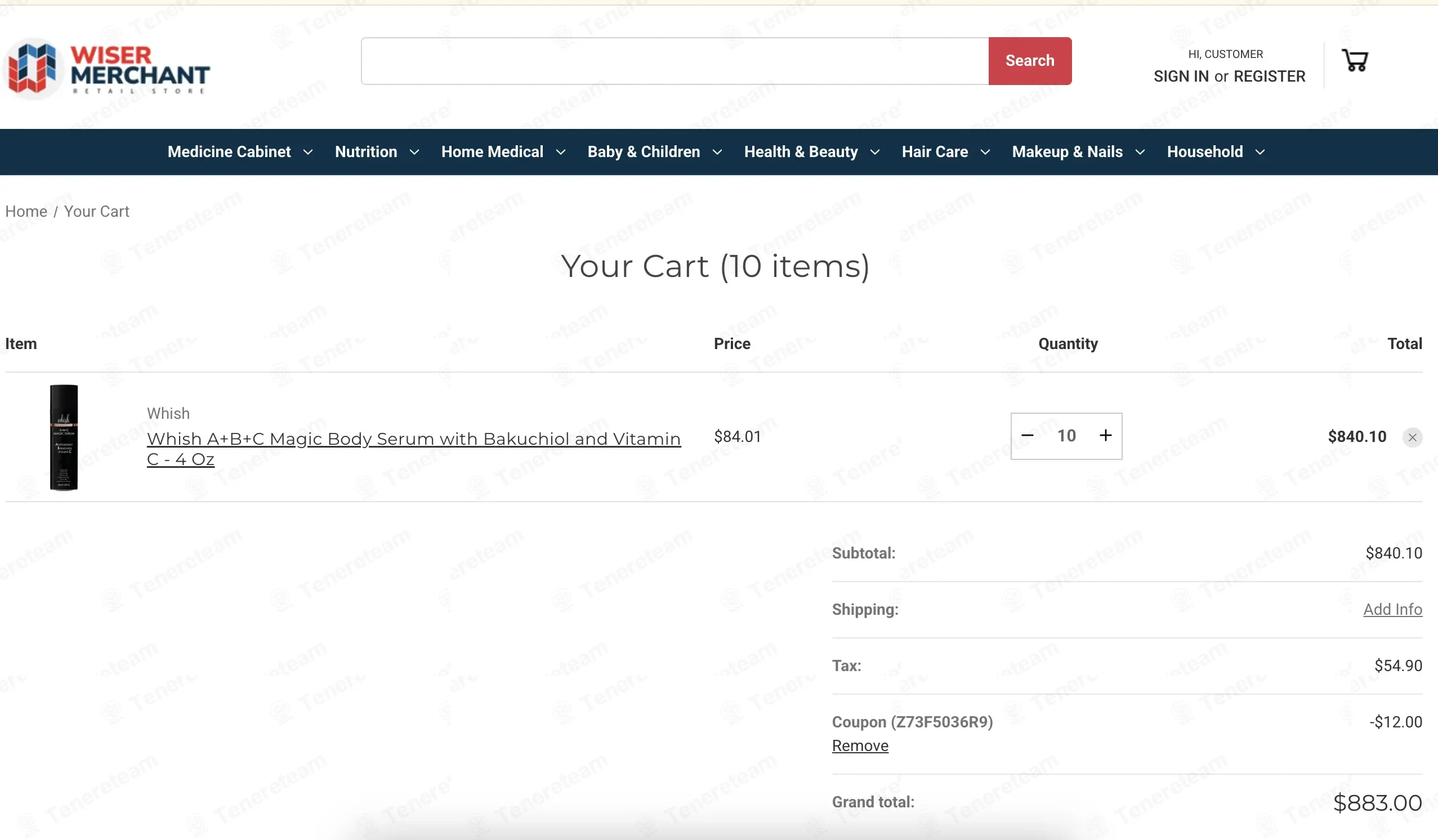Open Health & Beauty category
The width and height of the screenshot is (1438, 840).
(801, 152)
